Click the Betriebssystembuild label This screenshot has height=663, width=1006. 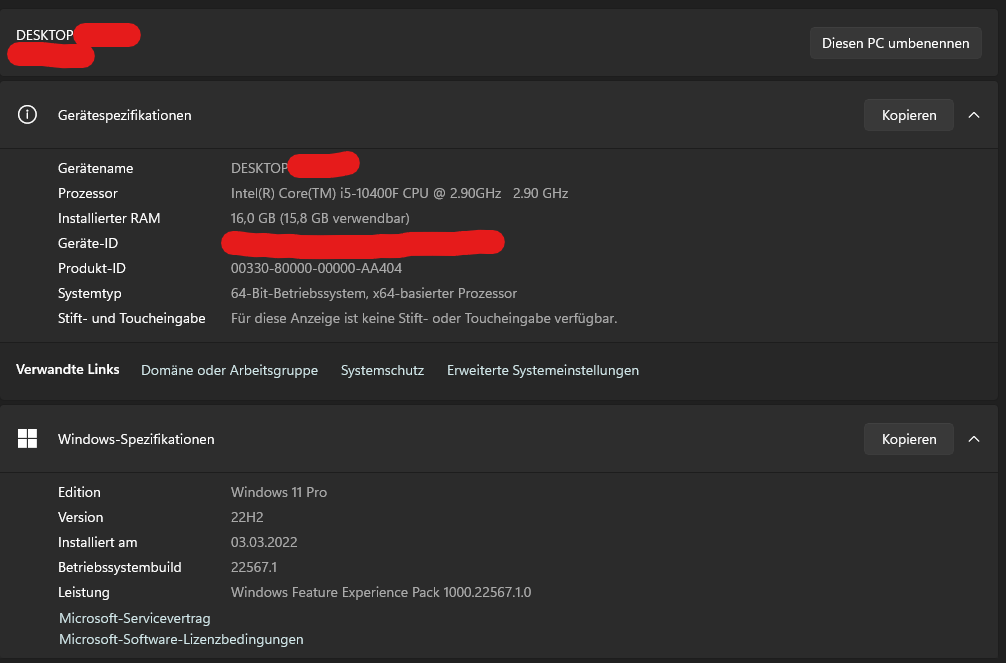(119, 567)
